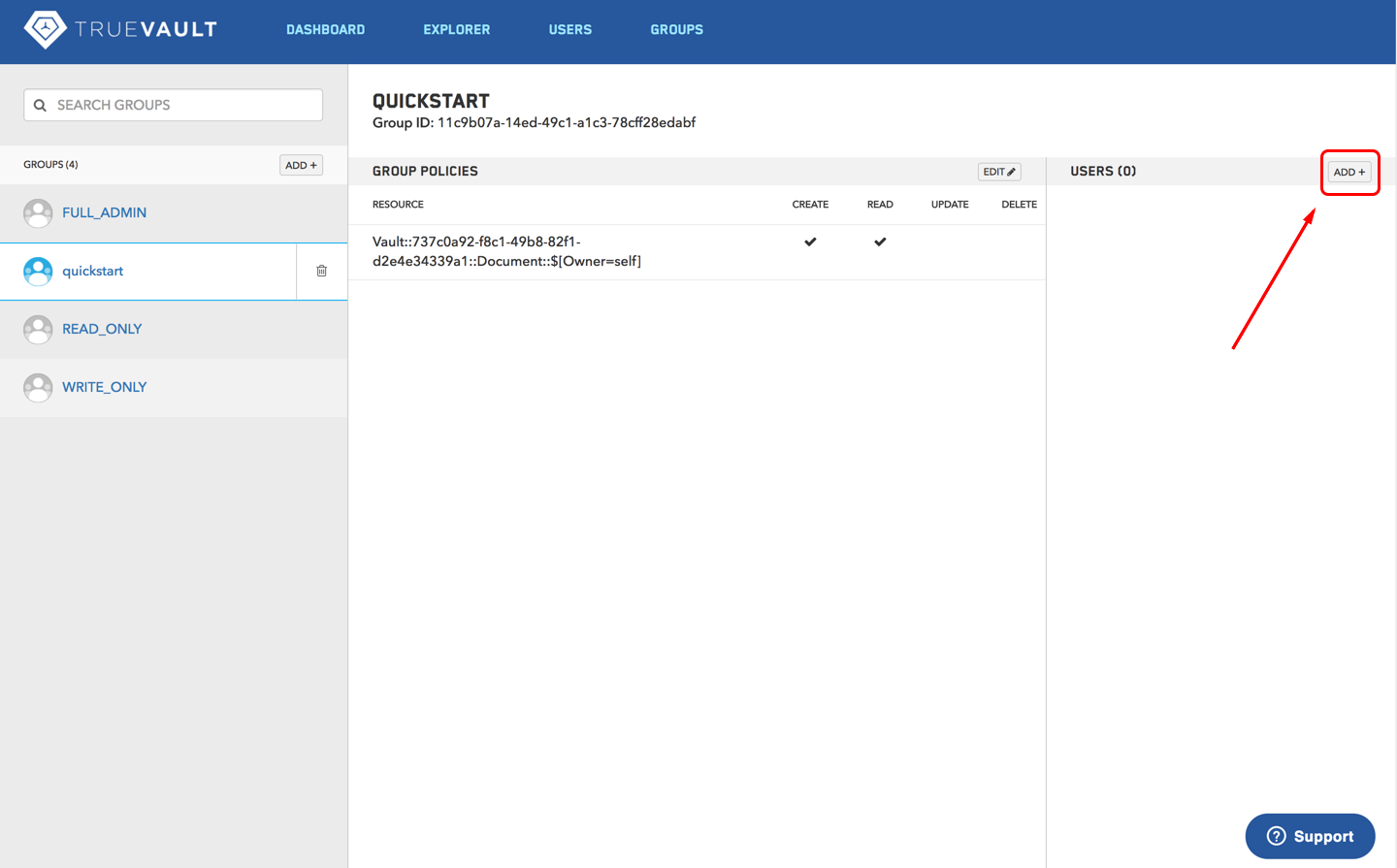Screen dimensions: 1397x868
Task: Add a new group with ADD +
Action: (x=302, y=165)
